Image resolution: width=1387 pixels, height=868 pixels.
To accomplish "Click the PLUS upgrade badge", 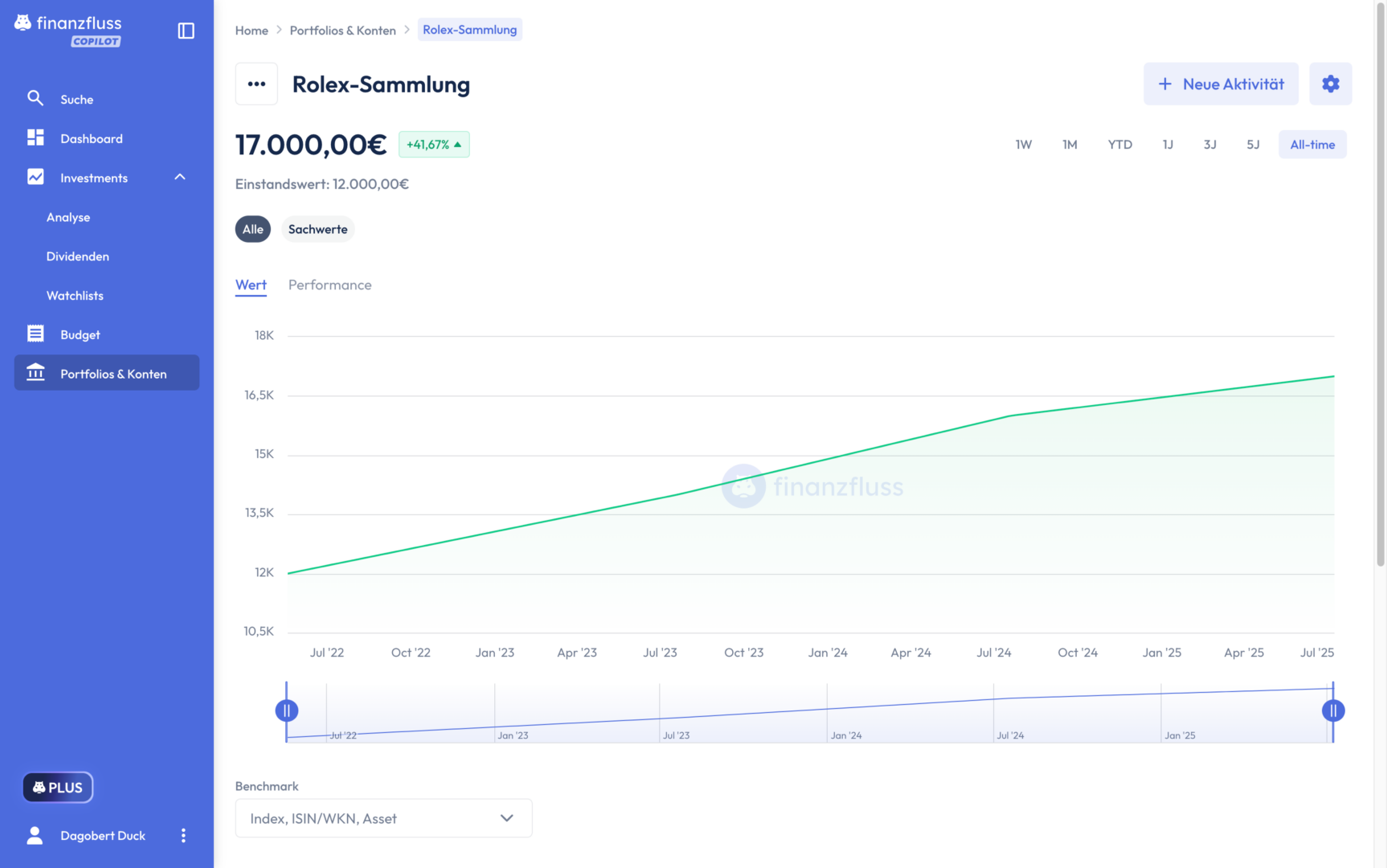I will [58, 788].
